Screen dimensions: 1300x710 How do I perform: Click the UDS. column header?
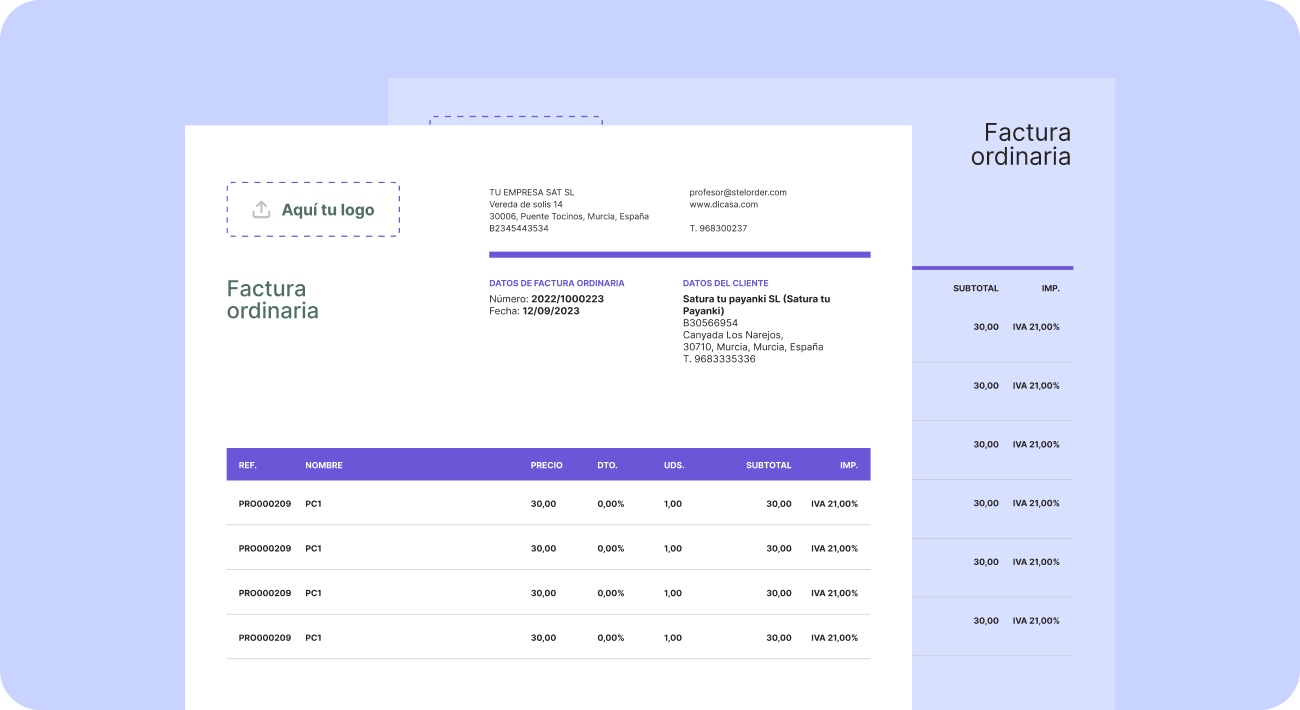click(673, 465)
